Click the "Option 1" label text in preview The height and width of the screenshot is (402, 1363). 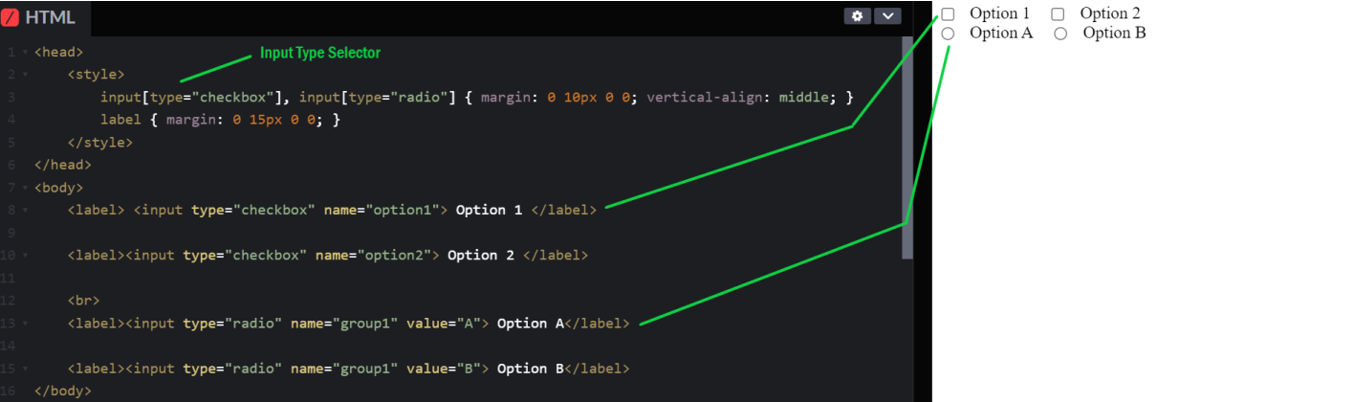click(999, 14)
